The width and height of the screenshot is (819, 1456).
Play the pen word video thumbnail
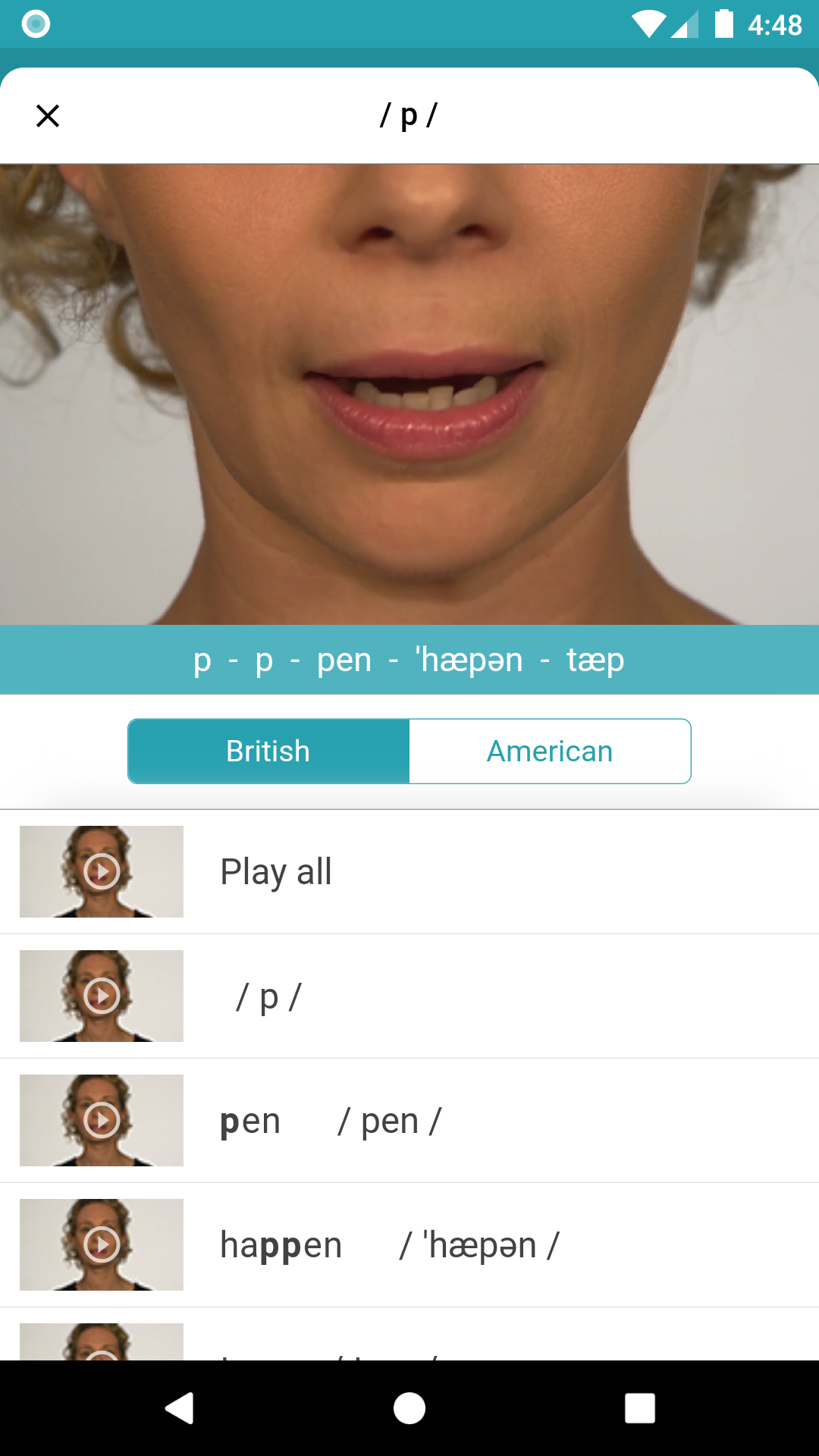coord(102,1120)
